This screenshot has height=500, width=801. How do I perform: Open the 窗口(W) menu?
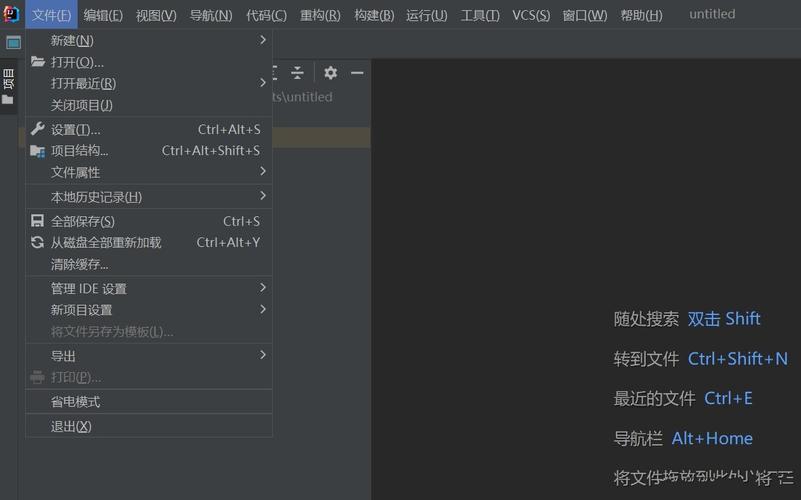pyautogui.click(x=585, y=15)
